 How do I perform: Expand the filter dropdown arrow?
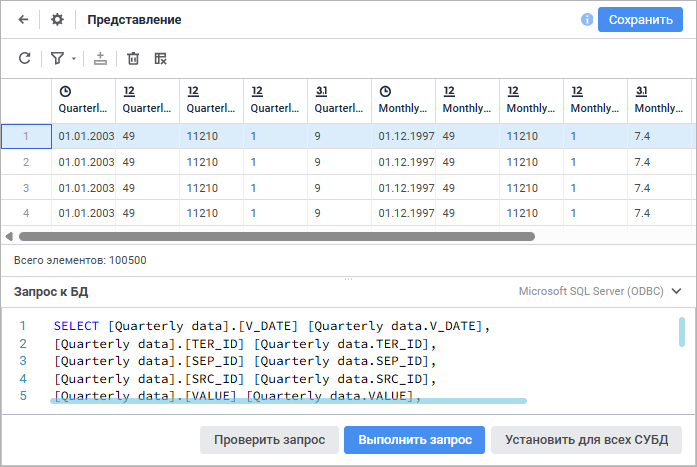coord(74,59)
